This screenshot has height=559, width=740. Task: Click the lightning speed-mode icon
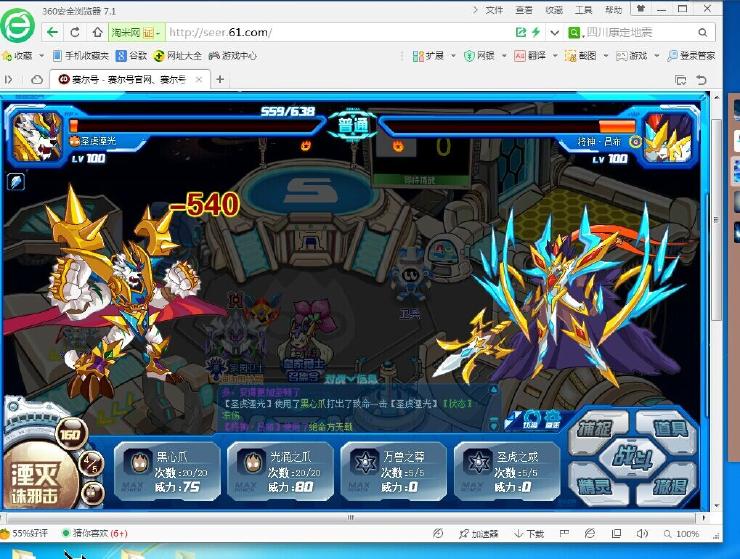(536, 33)
